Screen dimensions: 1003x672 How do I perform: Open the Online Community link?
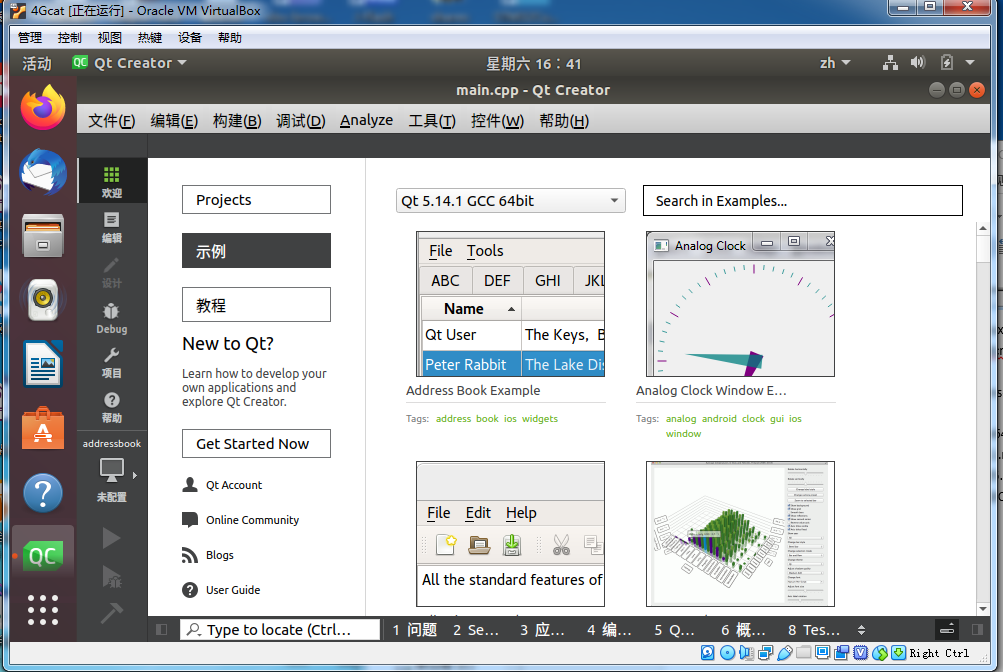(241, 520)
